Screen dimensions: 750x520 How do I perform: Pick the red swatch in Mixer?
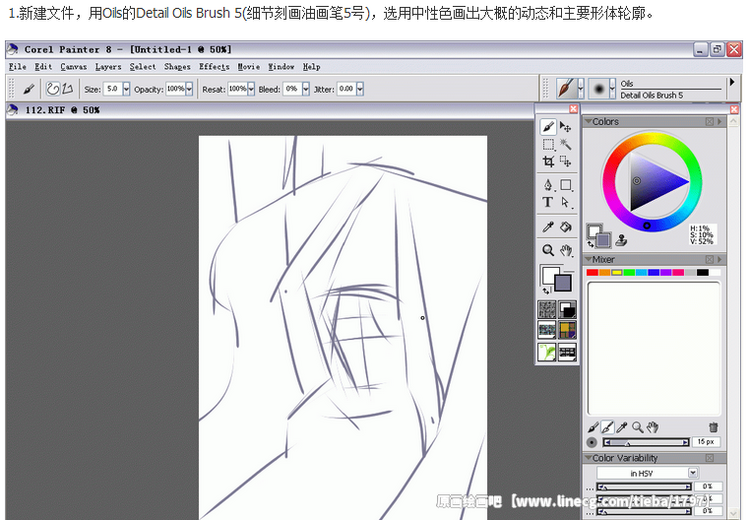592,273
